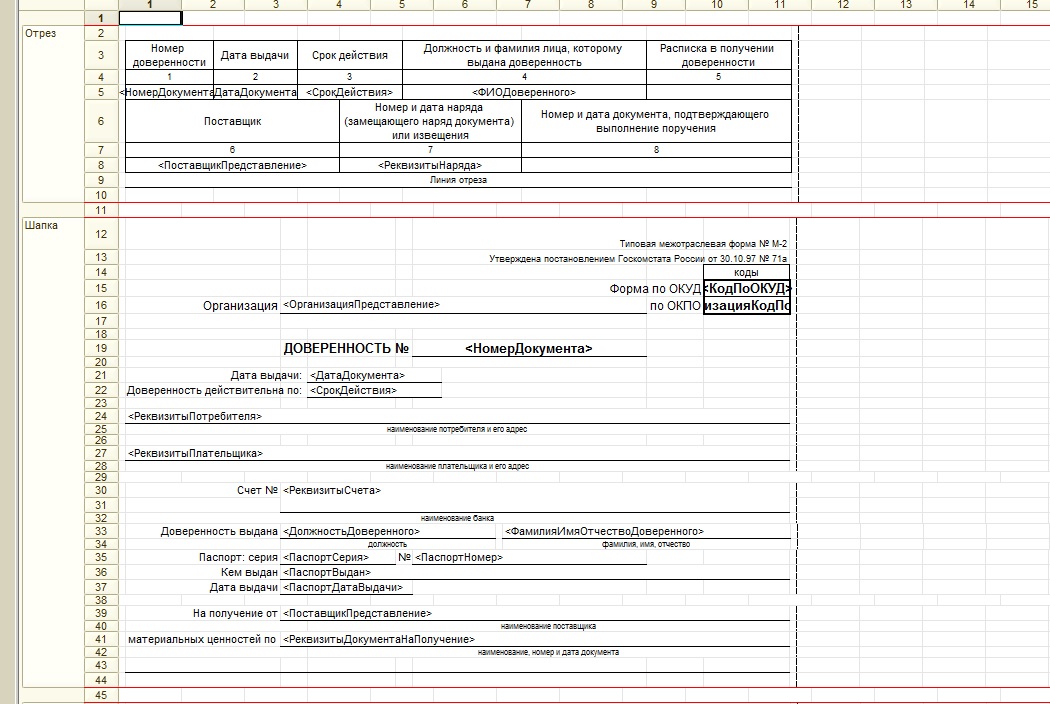Click the '<ОрганизацияПредставление>' parameter
This screenshot has height=704, width=1050.
[x=362, y=305]
